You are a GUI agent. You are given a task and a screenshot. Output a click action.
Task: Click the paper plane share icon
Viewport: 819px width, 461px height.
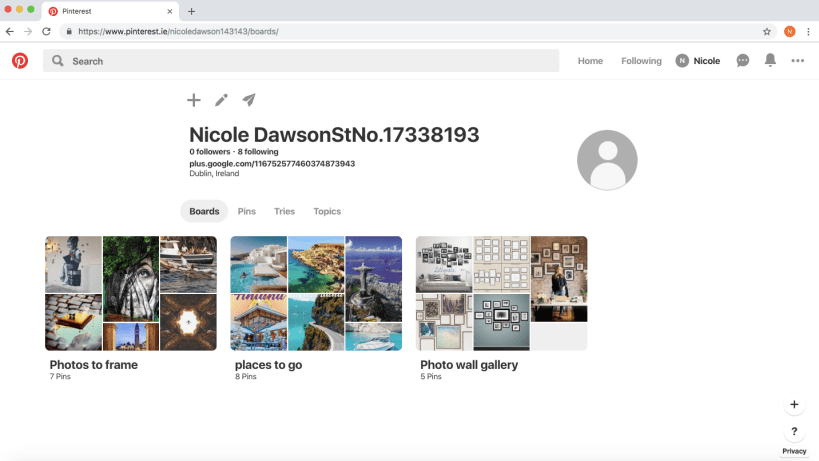tap(249, 100)
